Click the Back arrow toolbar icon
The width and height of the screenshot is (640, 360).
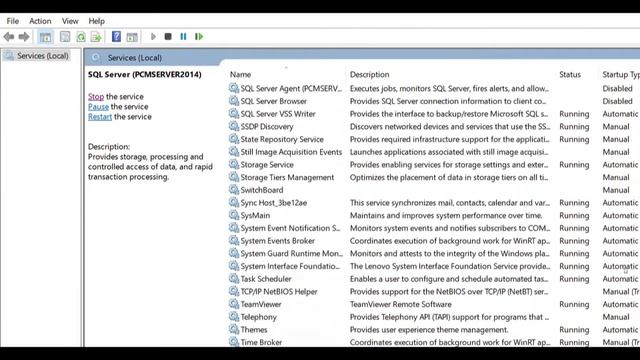(x=9, y=37)
